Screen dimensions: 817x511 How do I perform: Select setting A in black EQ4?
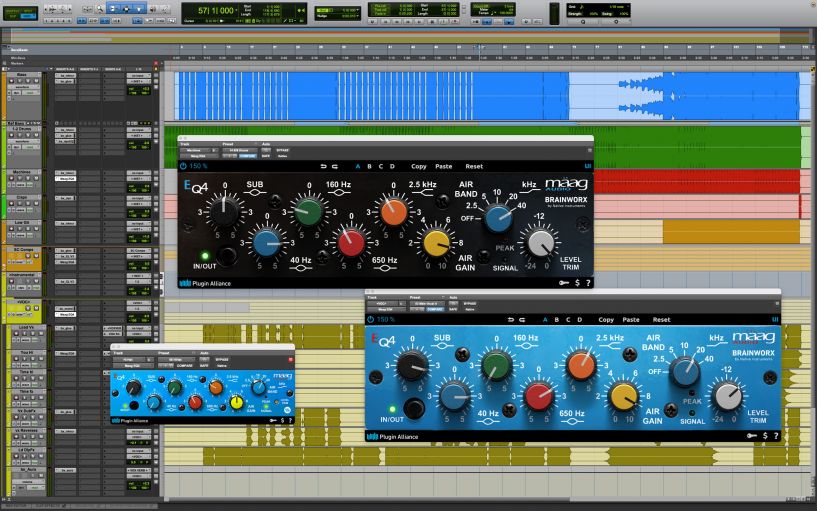coord(357,166)
